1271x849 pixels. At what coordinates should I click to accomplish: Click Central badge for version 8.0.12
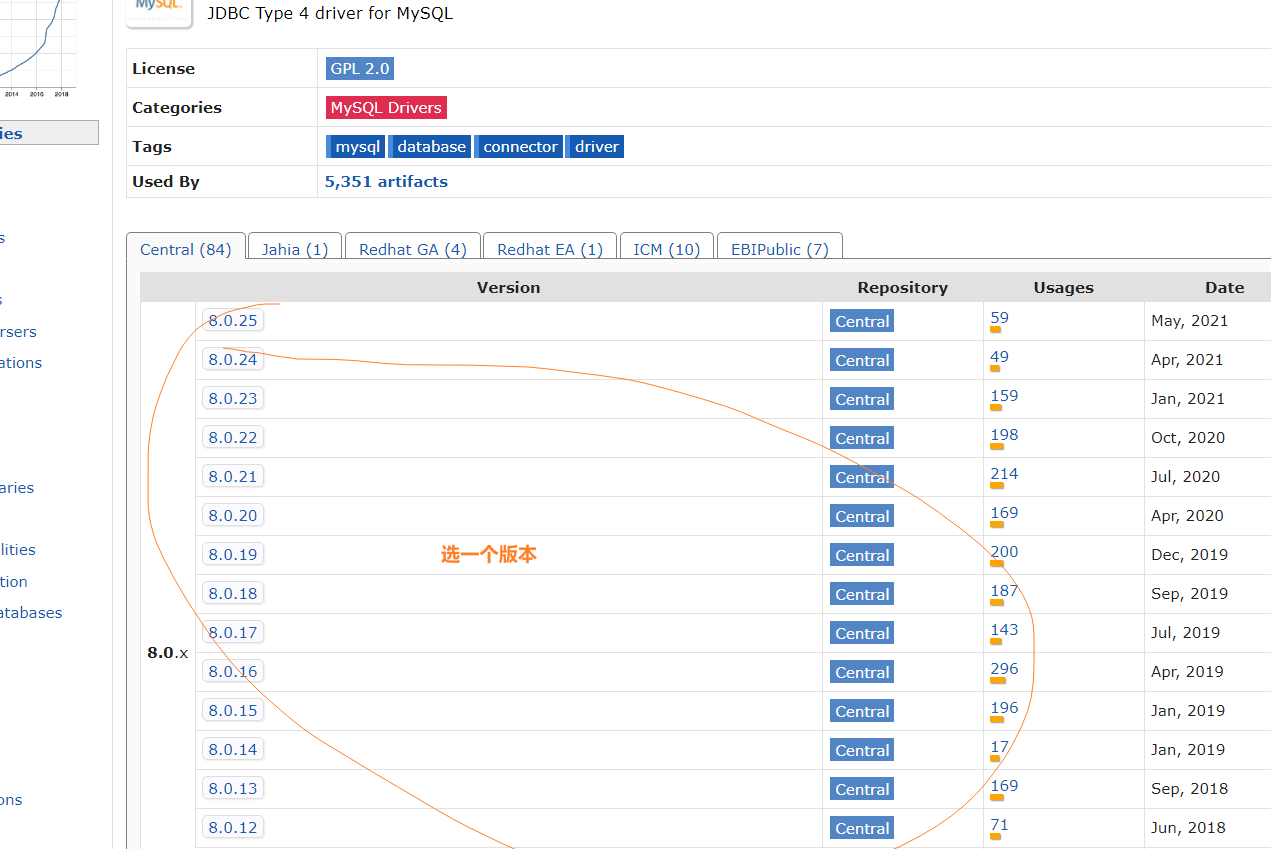[862, 828]
